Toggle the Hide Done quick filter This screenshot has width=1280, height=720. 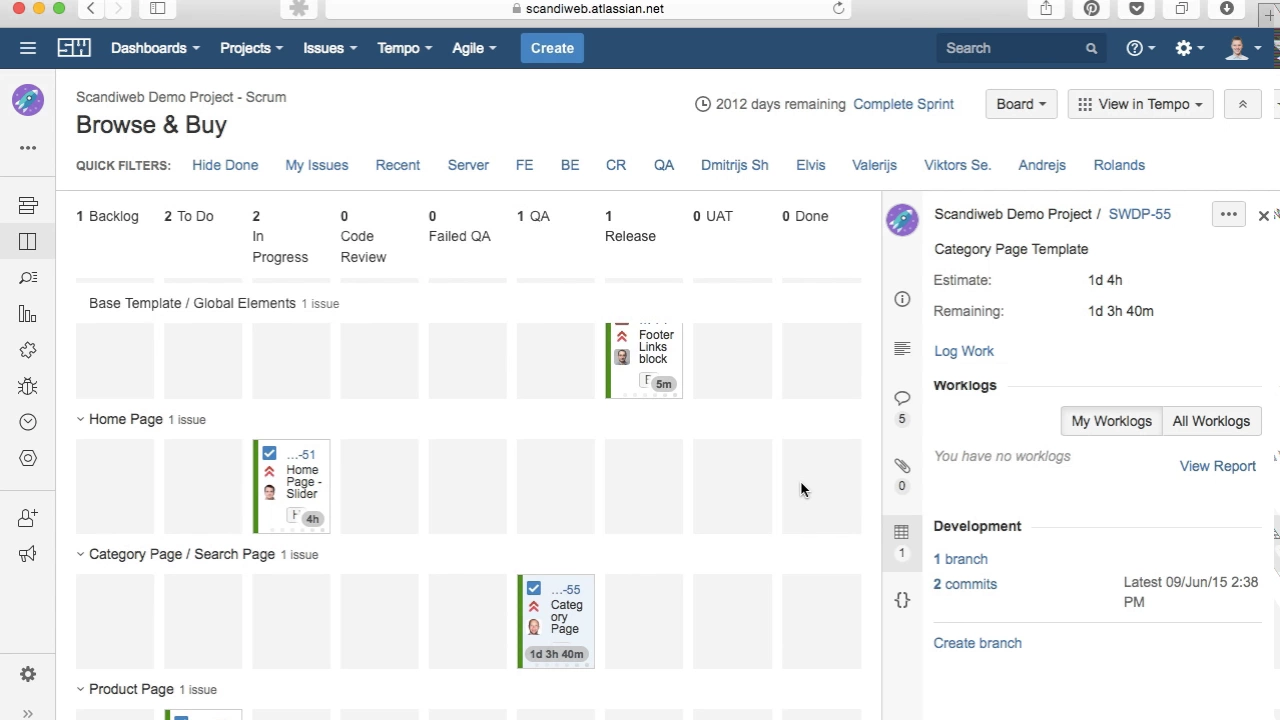coord(225,165)
